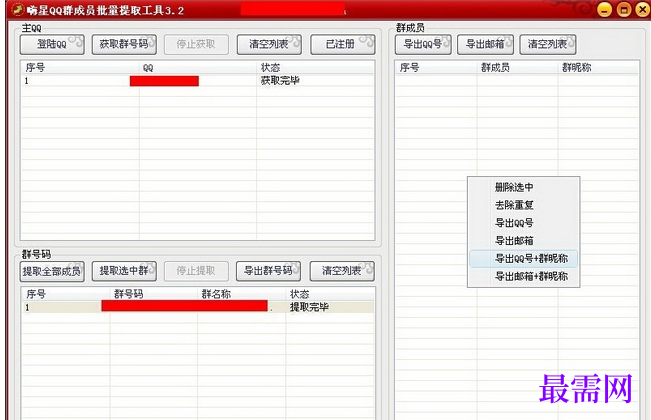Choose 导出邮箱+群昵称 from the context menu
The height and width of the screenshot is (420, 651).
[x=523, y=276]
